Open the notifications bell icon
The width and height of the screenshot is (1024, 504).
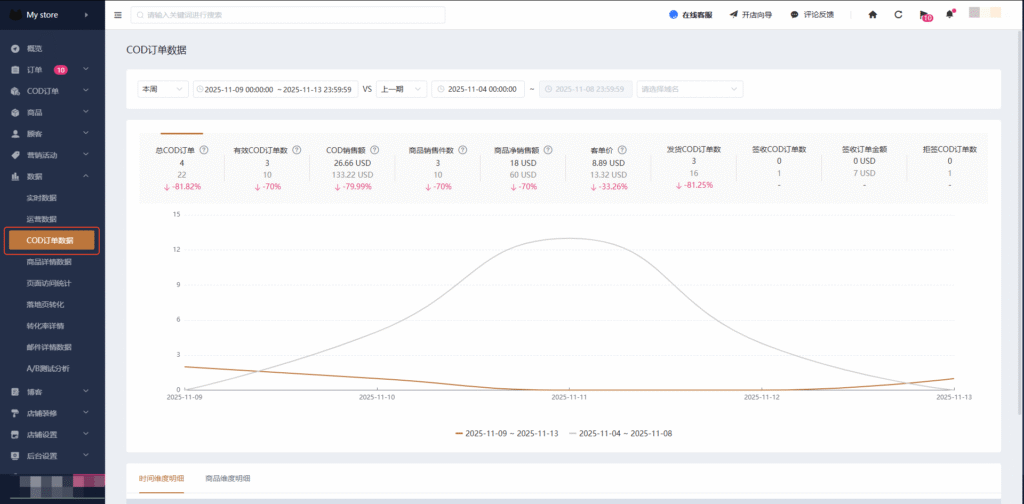pos(949,15)
